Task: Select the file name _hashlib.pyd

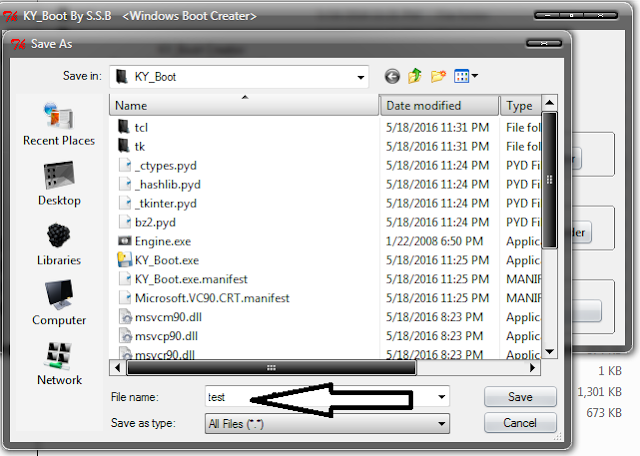Action: point(168,185)
